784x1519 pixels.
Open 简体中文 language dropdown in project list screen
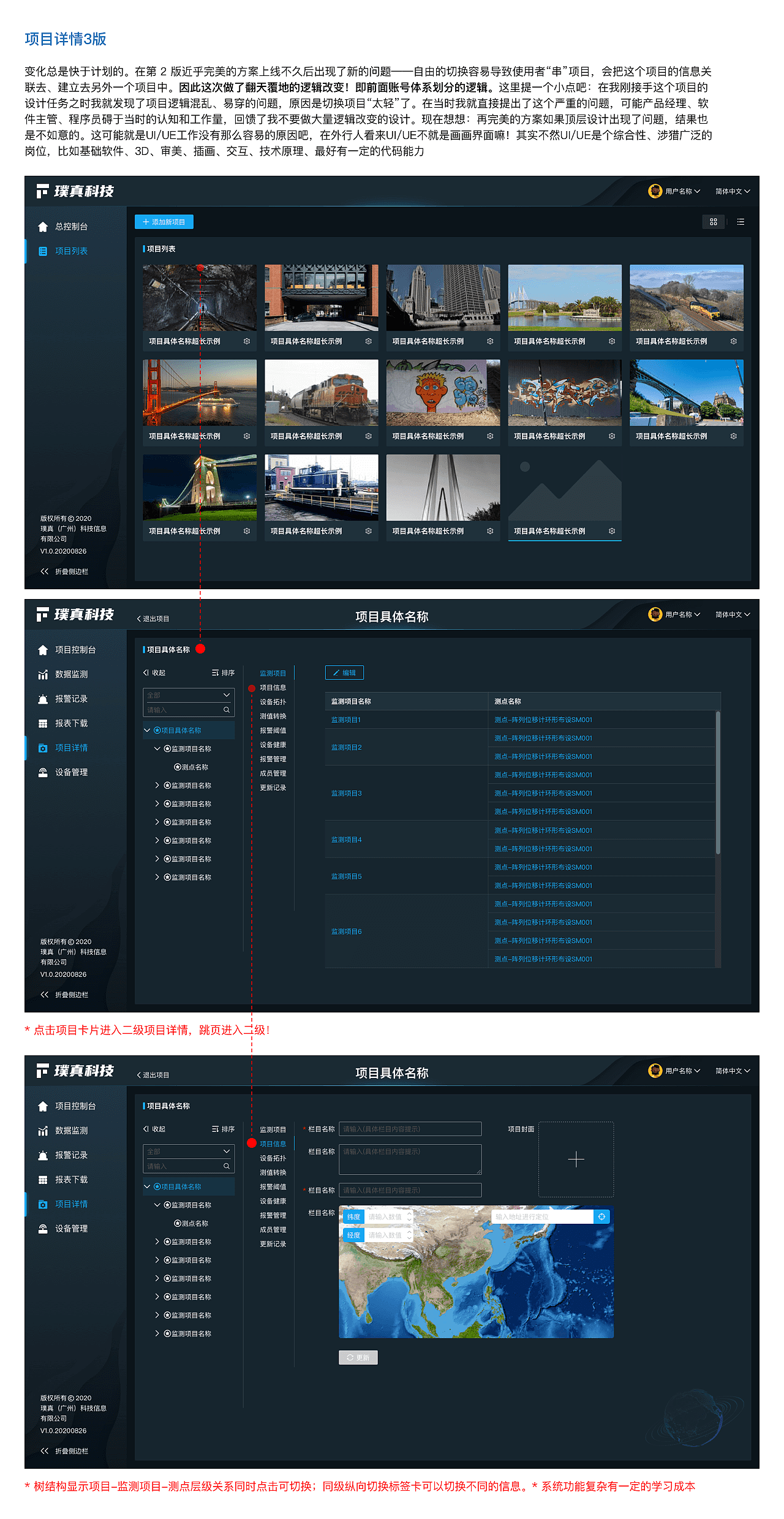point(733,191)
